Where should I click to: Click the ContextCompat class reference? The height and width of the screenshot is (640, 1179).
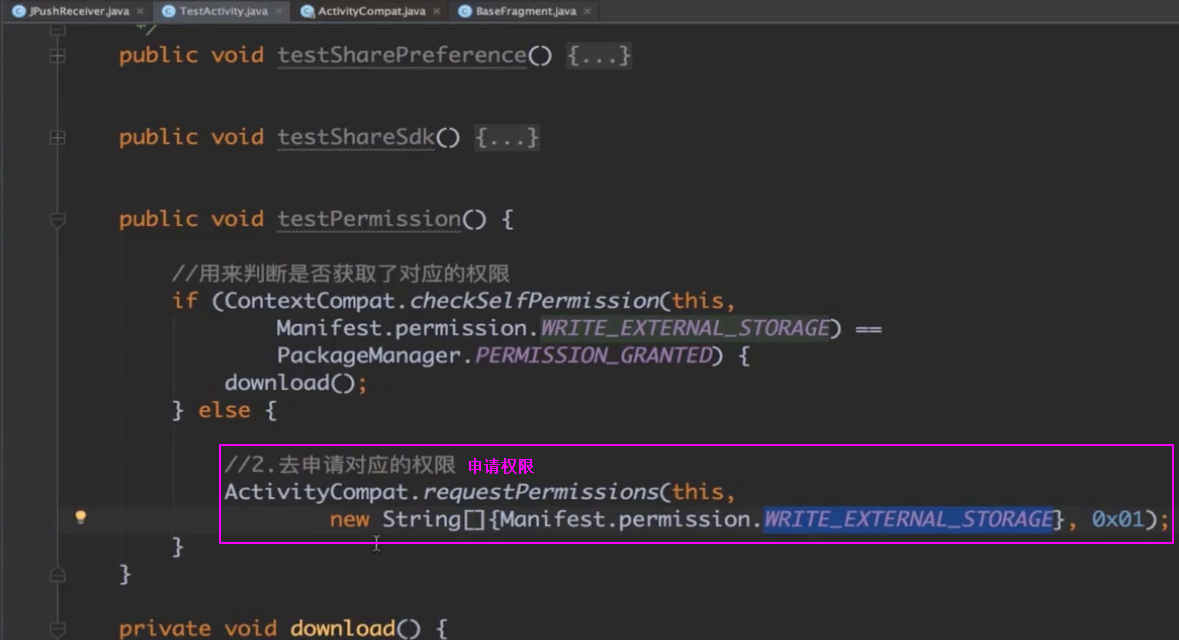310,301
